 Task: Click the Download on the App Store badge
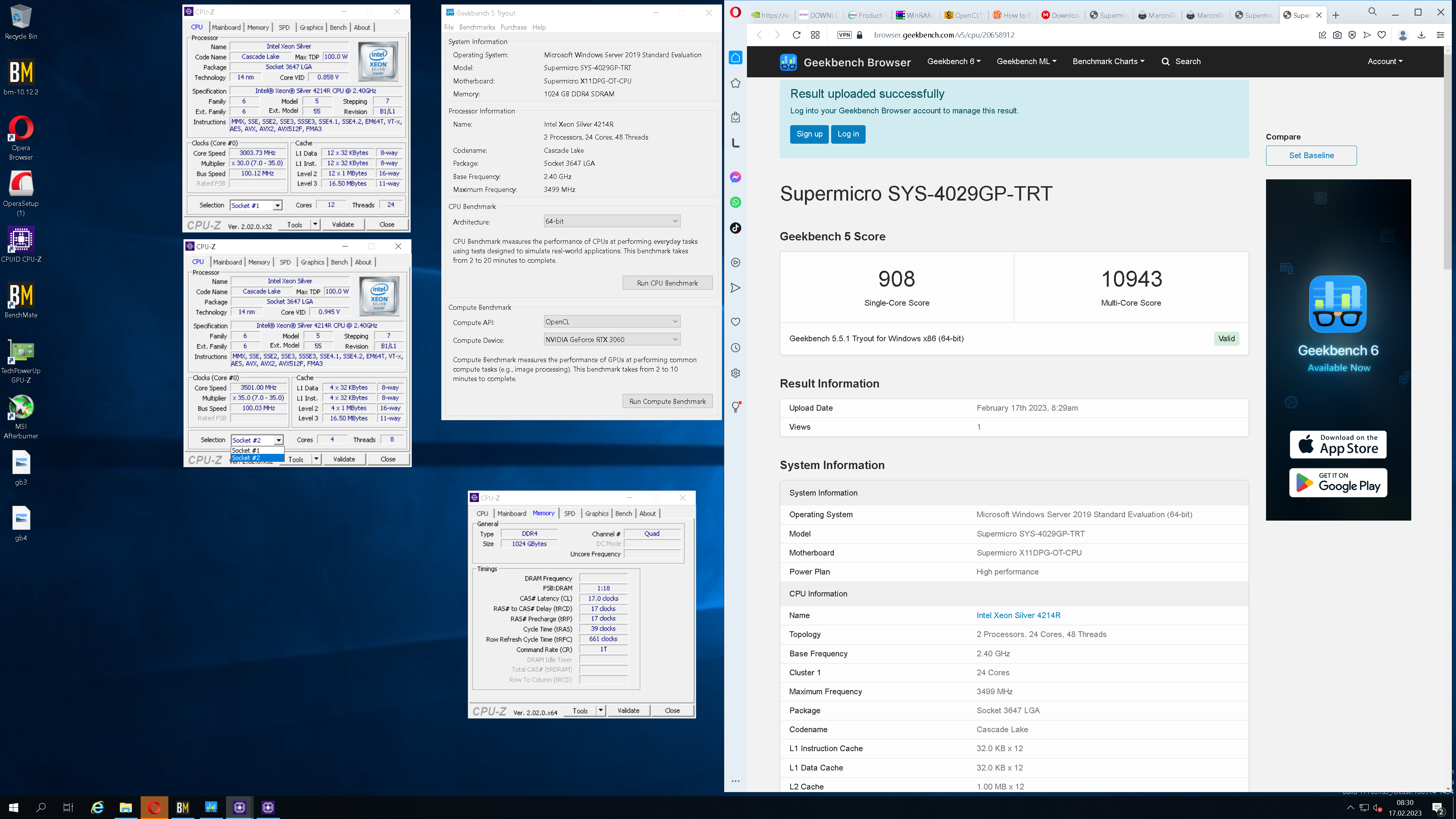(x=1338, y=445)
